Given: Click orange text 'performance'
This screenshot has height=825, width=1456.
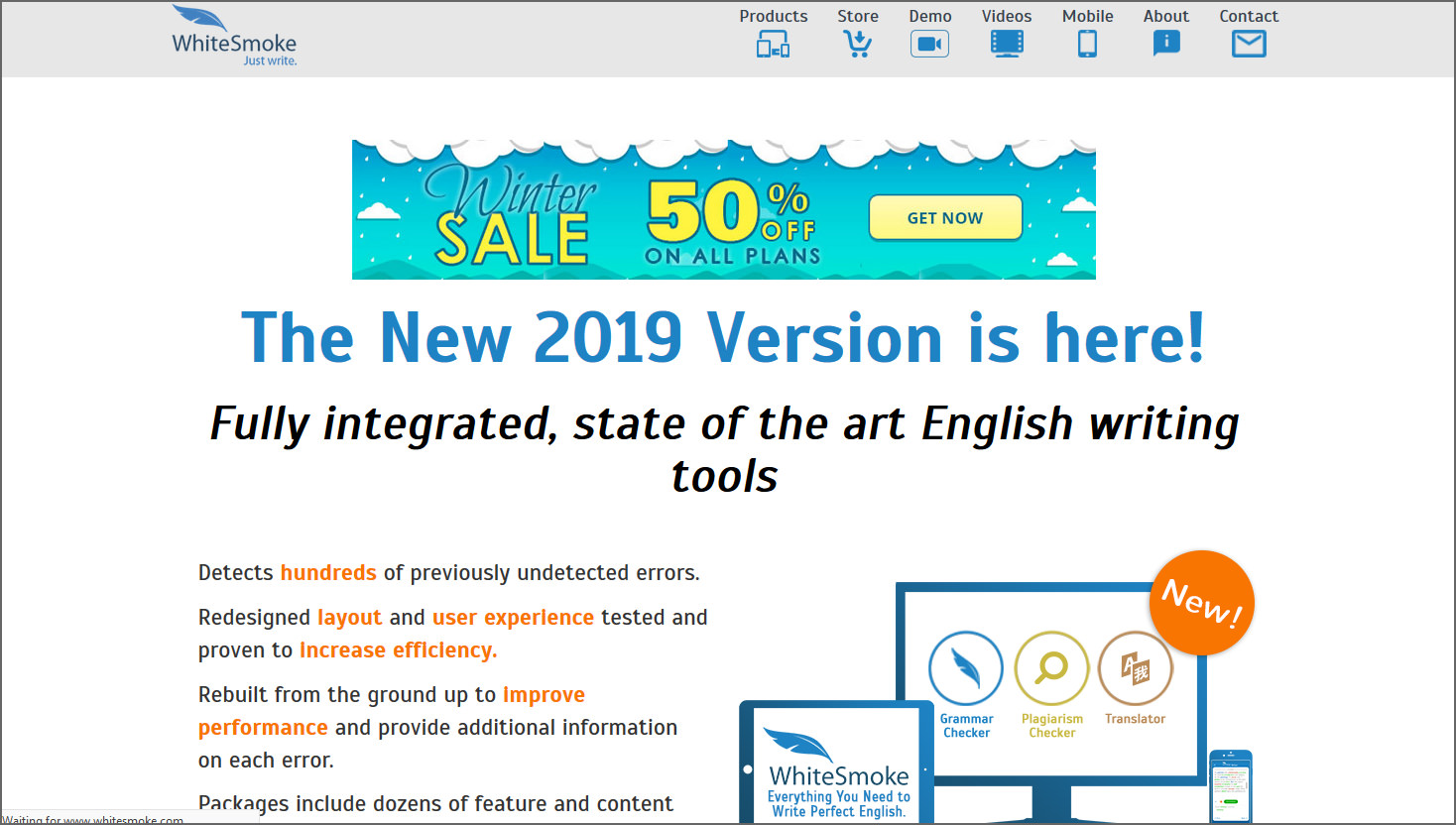Looking at the screenshot, I should (263, 728).
